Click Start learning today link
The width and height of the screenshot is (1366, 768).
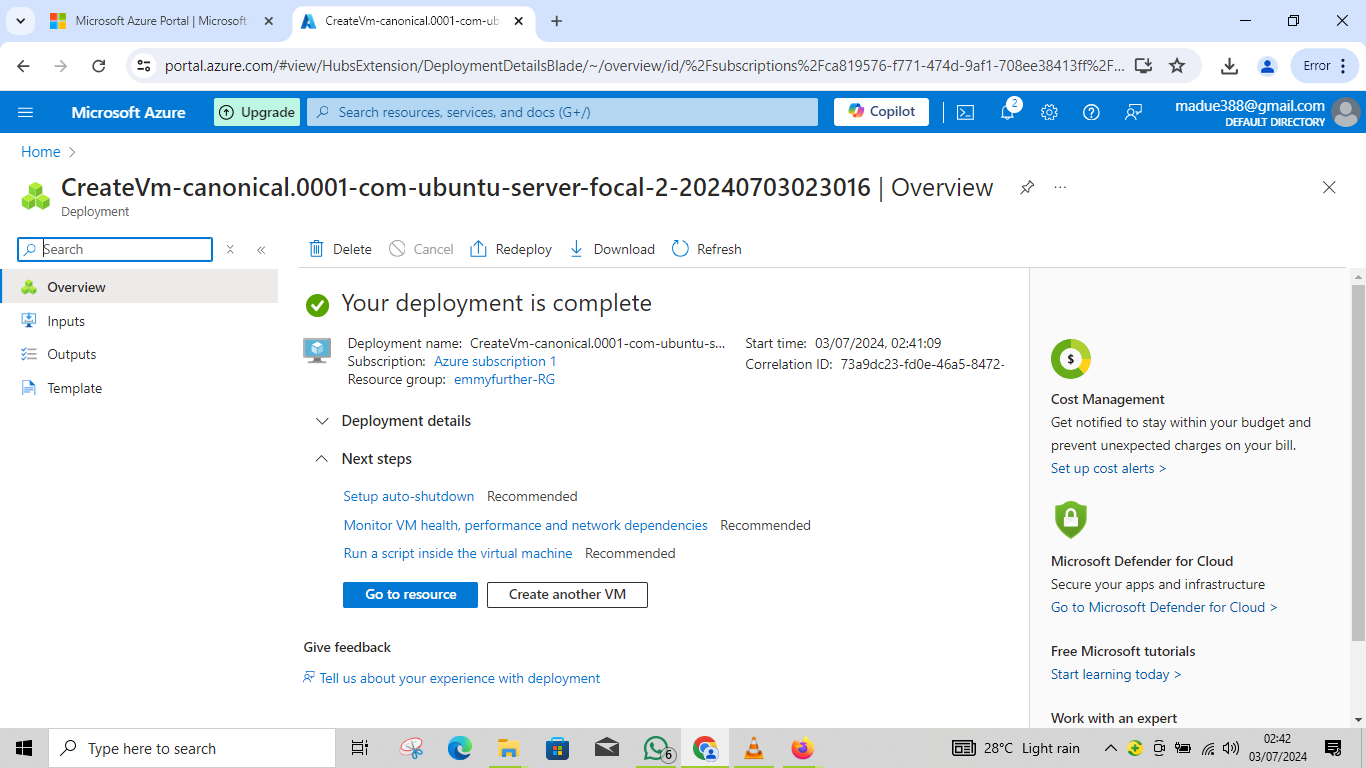(x=1116, y=674)
